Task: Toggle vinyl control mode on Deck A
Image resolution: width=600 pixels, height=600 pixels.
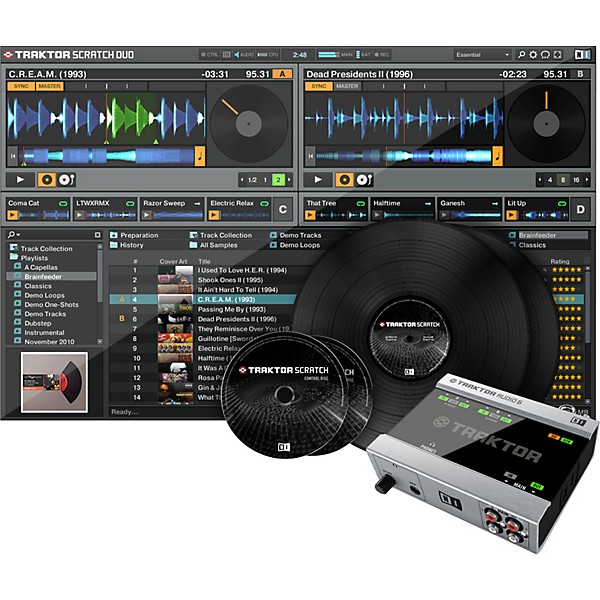Action: 47,179
